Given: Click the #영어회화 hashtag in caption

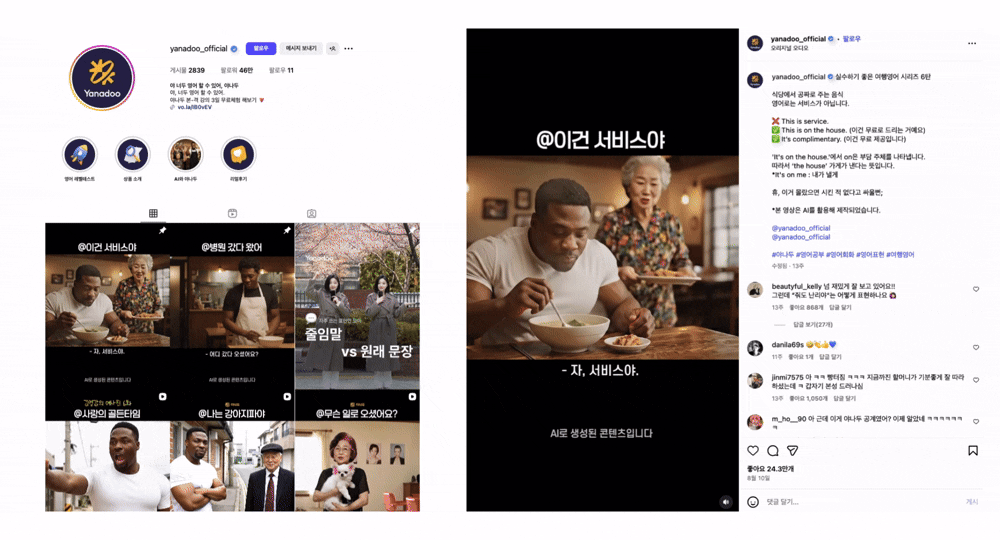Looking at the screenshot, I should (x=842, y=255).
